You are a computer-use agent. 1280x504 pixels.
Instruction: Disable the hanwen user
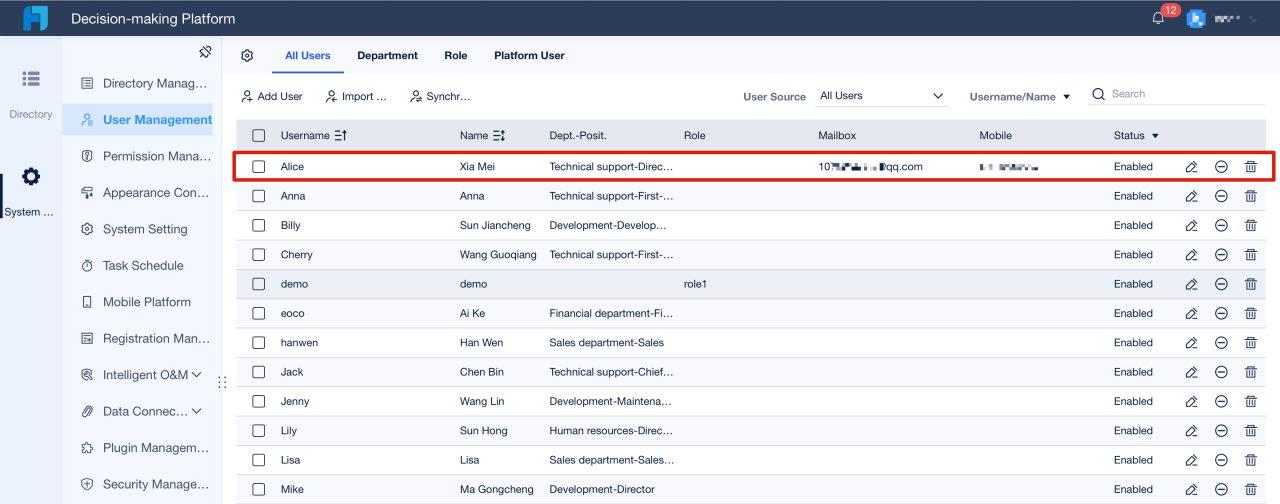point(1221,343)
